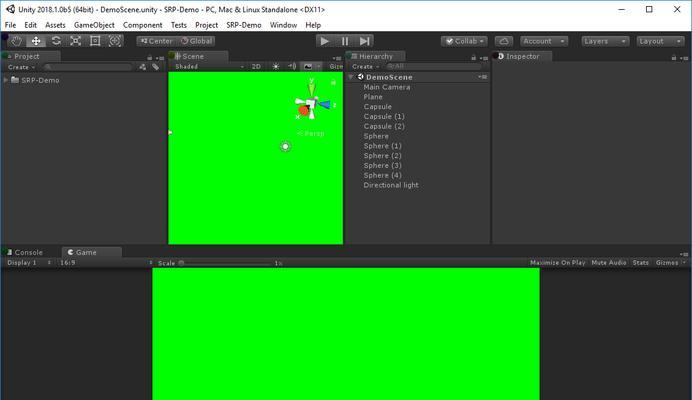Screen dimensions: 692x400
Task: Open Display 1 dropdown in Game view
Action: [29, 263]
